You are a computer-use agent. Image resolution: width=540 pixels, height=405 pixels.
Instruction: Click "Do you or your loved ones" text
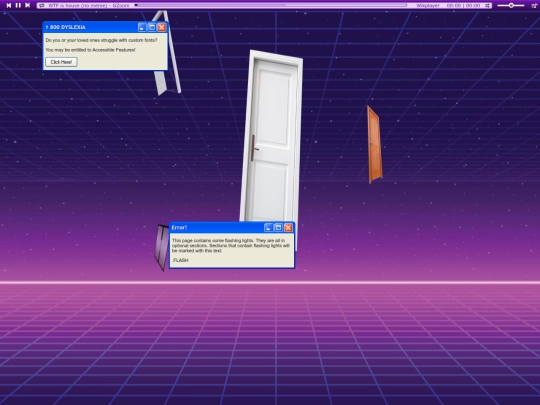click(101, 40)
